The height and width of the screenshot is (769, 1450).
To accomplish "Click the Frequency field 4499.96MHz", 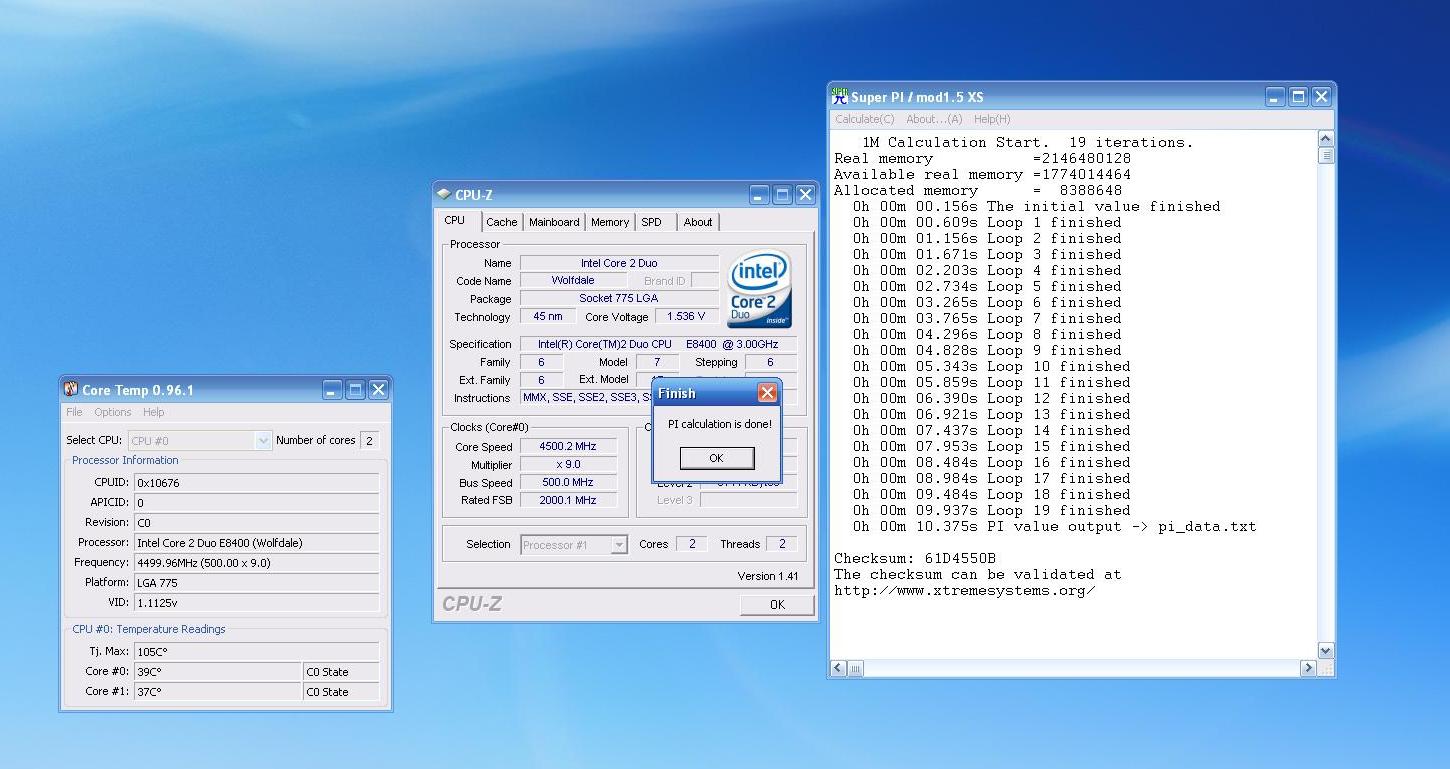I will 256,562.
